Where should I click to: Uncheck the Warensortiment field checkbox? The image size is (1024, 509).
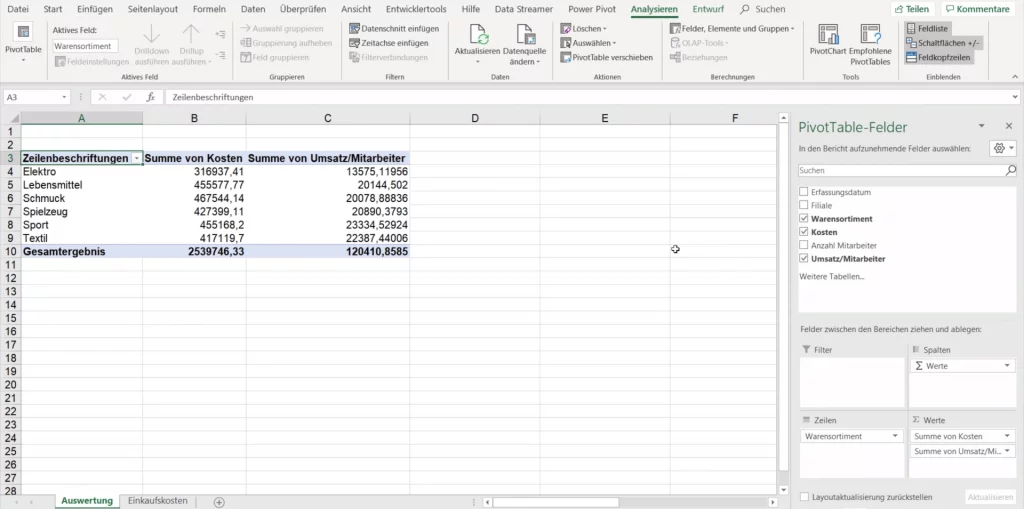pos(803,218)
